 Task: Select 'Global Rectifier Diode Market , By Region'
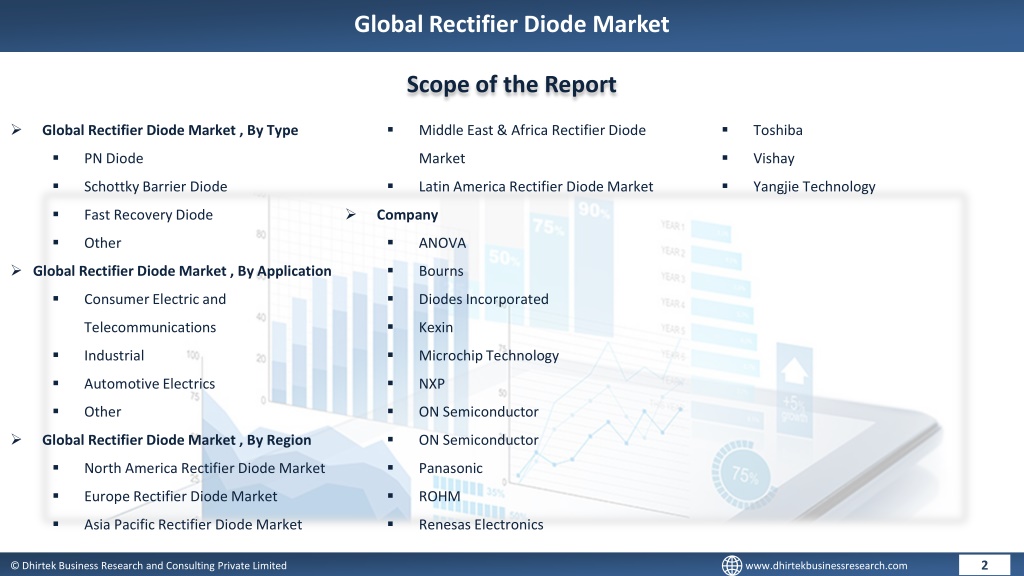pyautogui.click(x=176, y=440)
